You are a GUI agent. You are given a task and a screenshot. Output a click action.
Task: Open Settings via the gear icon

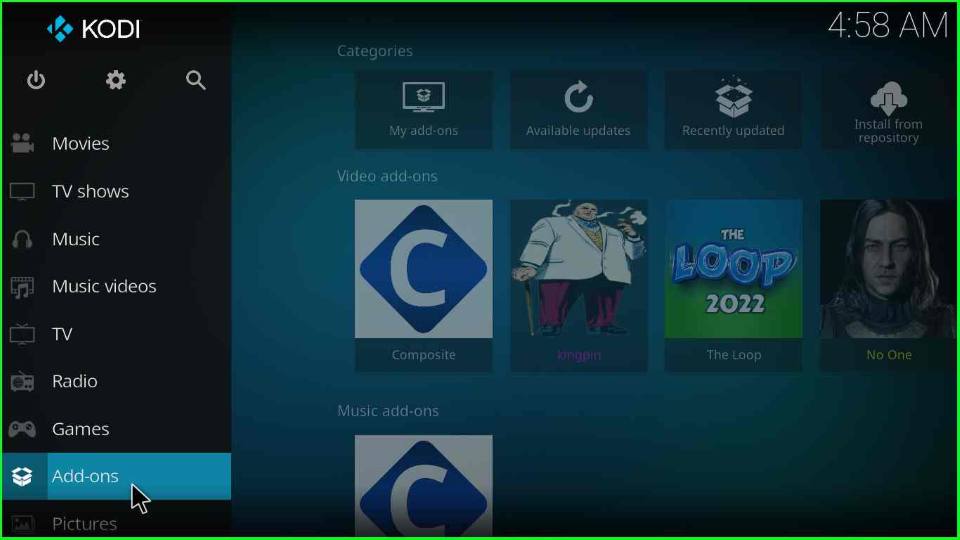(x=115, y=80)
